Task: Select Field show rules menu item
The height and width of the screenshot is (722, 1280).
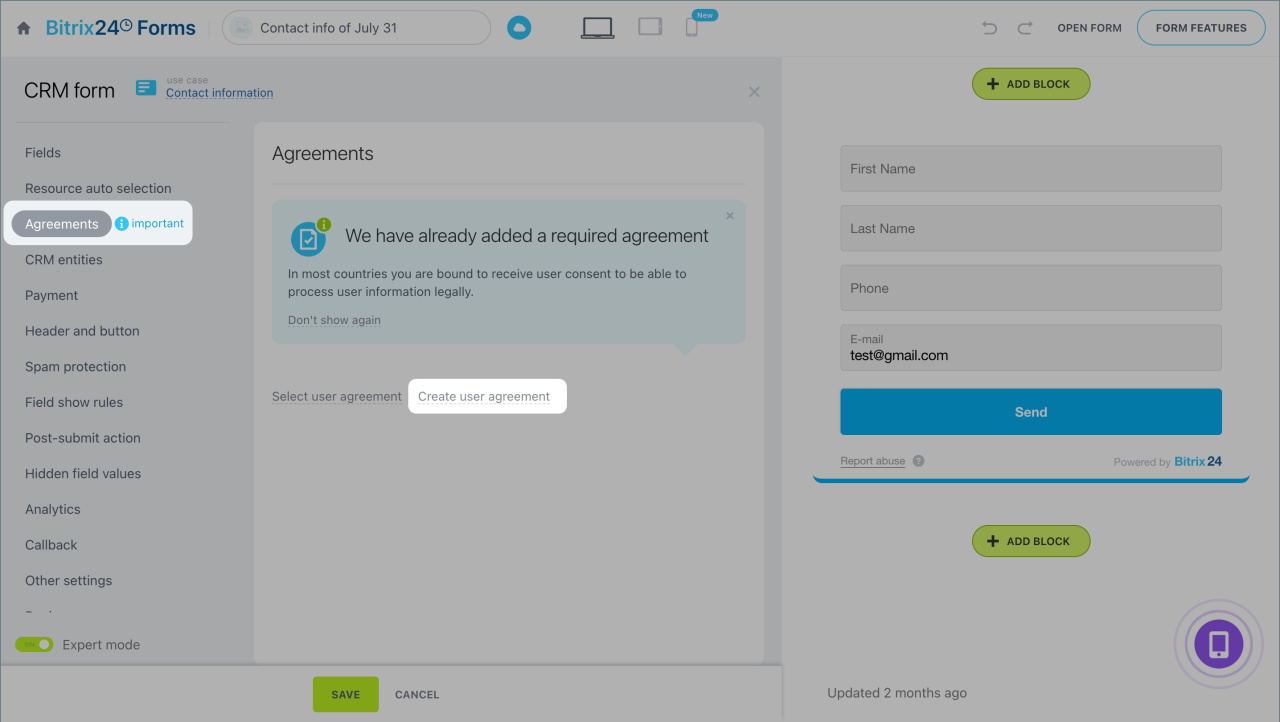Action: [x=74, y=402]
